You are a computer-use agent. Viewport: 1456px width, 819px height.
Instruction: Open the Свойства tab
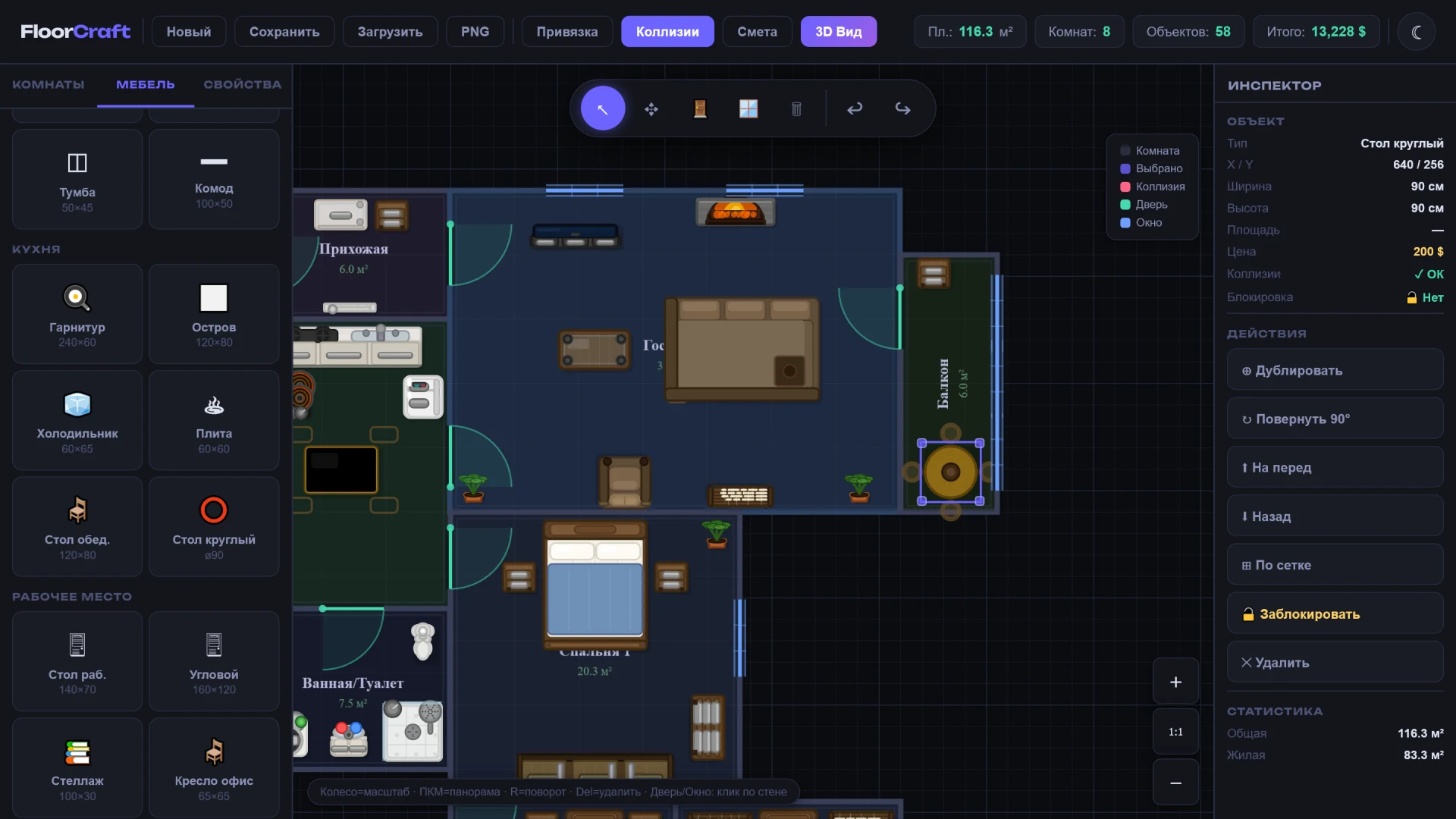pos(242,84)
